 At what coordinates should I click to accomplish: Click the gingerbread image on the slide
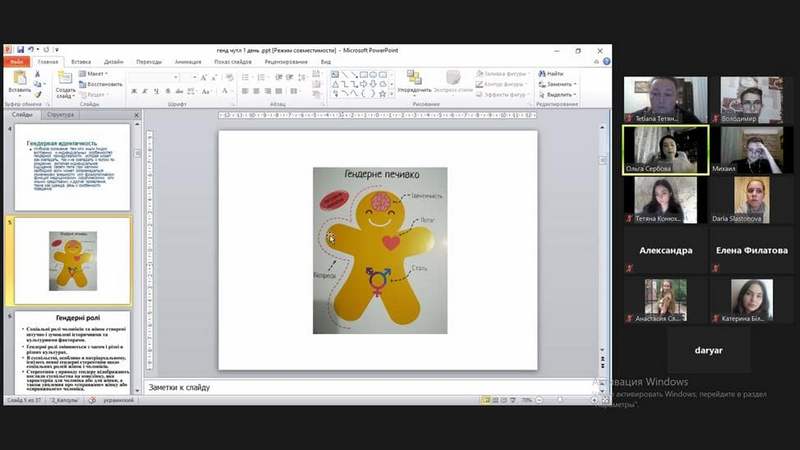point(380,251)
